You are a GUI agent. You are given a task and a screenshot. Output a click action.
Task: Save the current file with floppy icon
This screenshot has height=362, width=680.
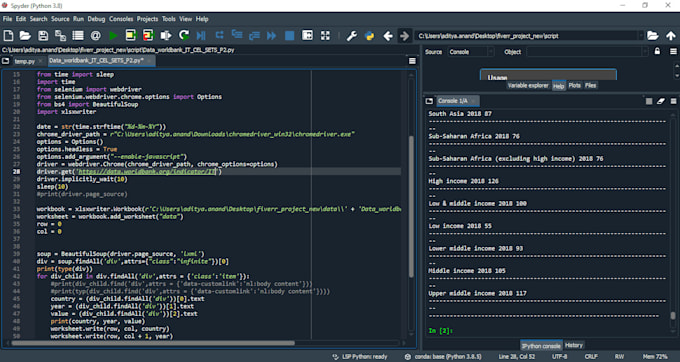[43, 36]
